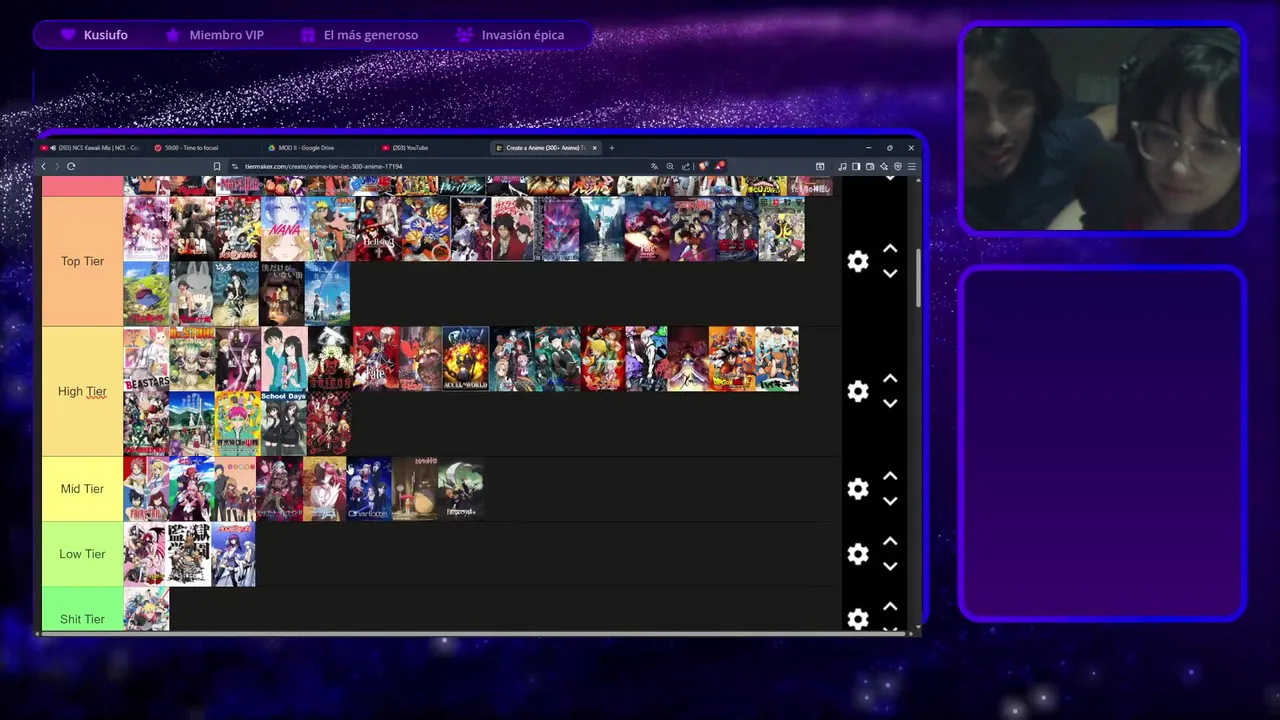Open Leo AI star icon
Screen dimensions: 1280x720
click(x=884, y=166)
